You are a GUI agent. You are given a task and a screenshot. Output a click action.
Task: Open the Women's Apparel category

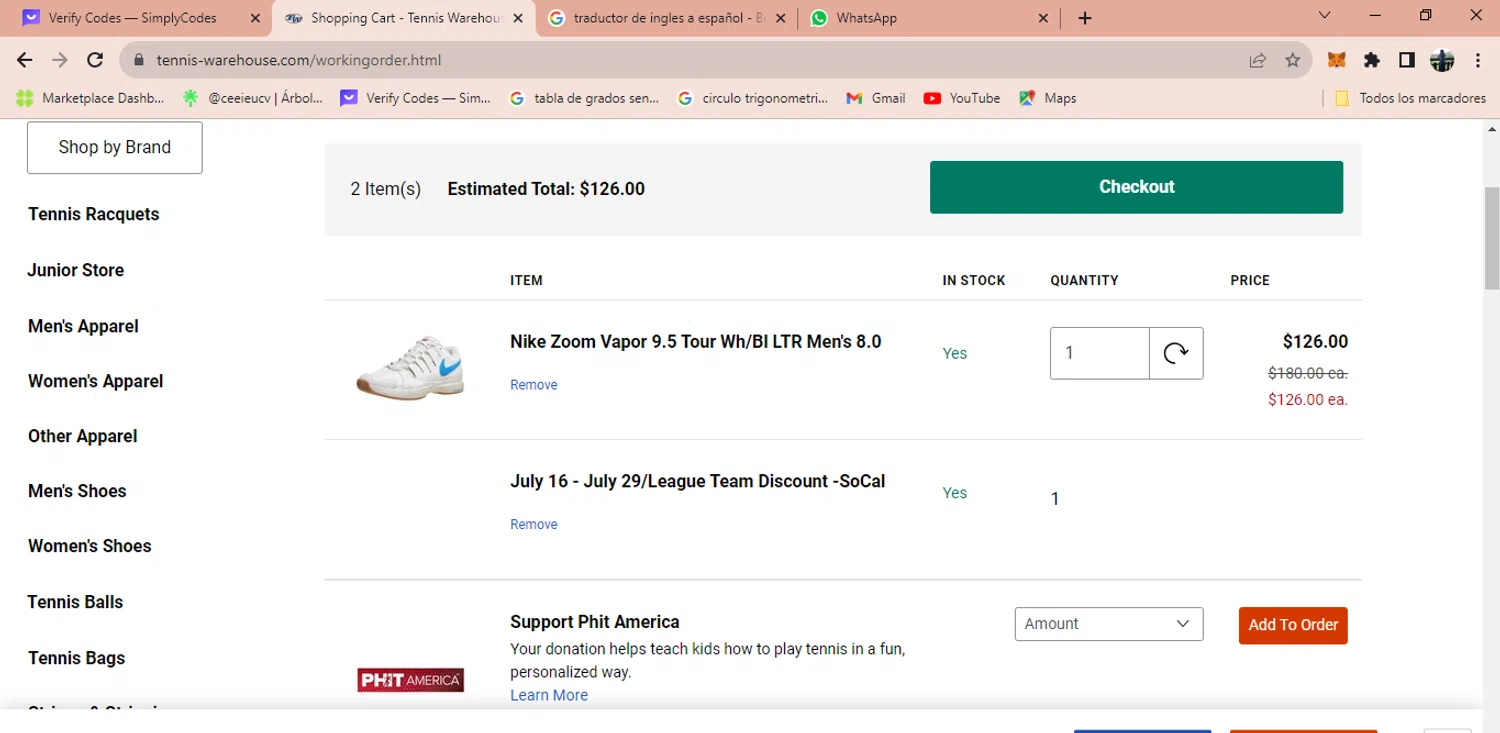tap(95, 381)
